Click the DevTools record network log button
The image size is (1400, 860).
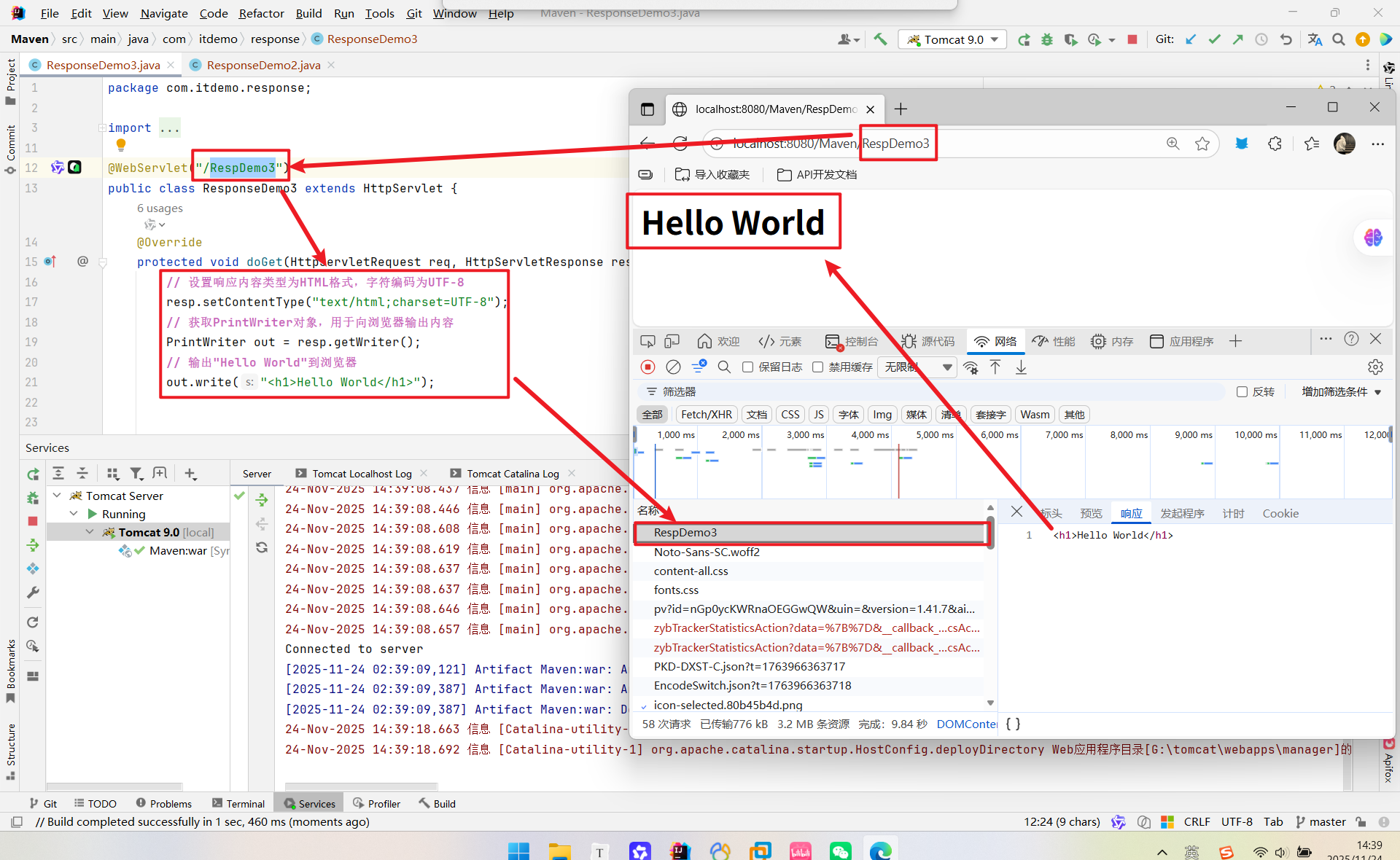click(x=647, y=367)
